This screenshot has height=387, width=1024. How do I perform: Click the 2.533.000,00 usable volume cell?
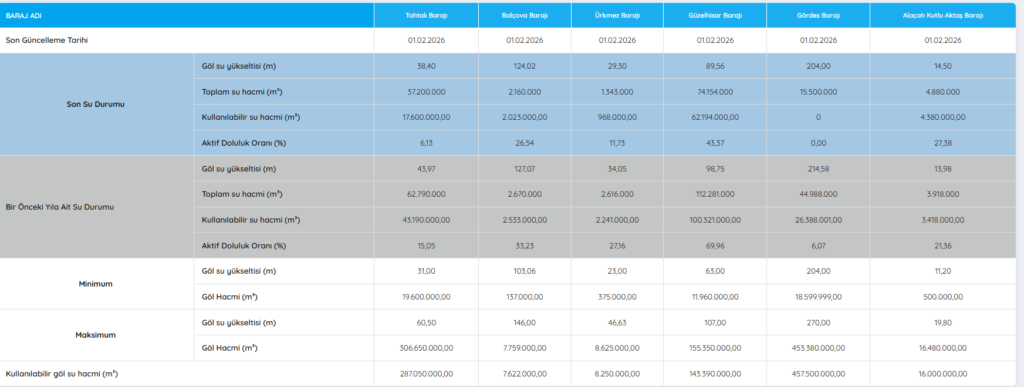[525, 220]
